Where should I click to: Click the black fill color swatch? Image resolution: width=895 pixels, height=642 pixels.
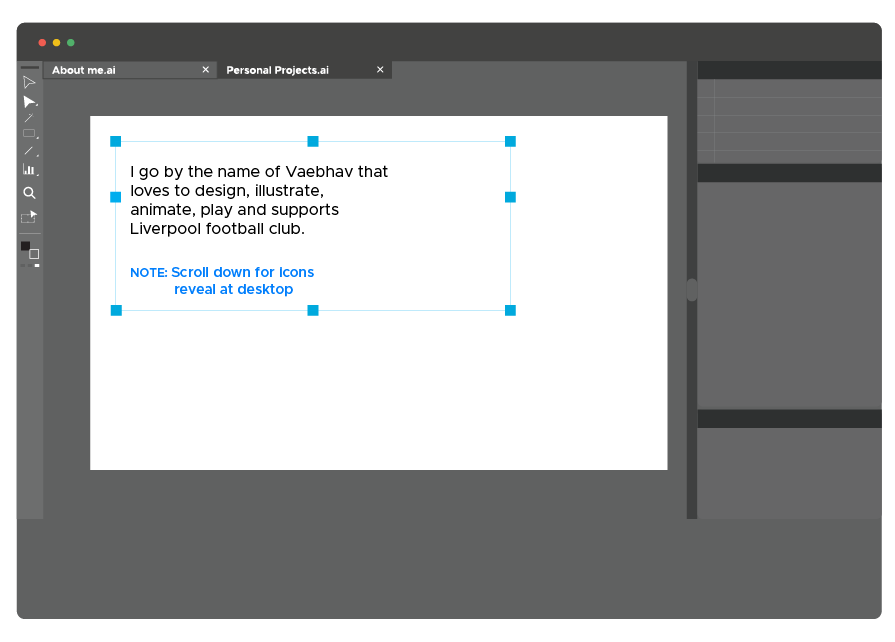click(25, 246)
